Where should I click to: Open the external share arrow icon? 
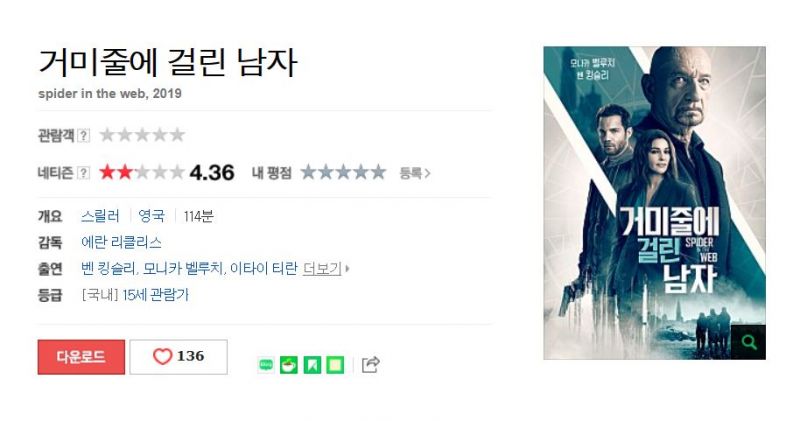370,364
